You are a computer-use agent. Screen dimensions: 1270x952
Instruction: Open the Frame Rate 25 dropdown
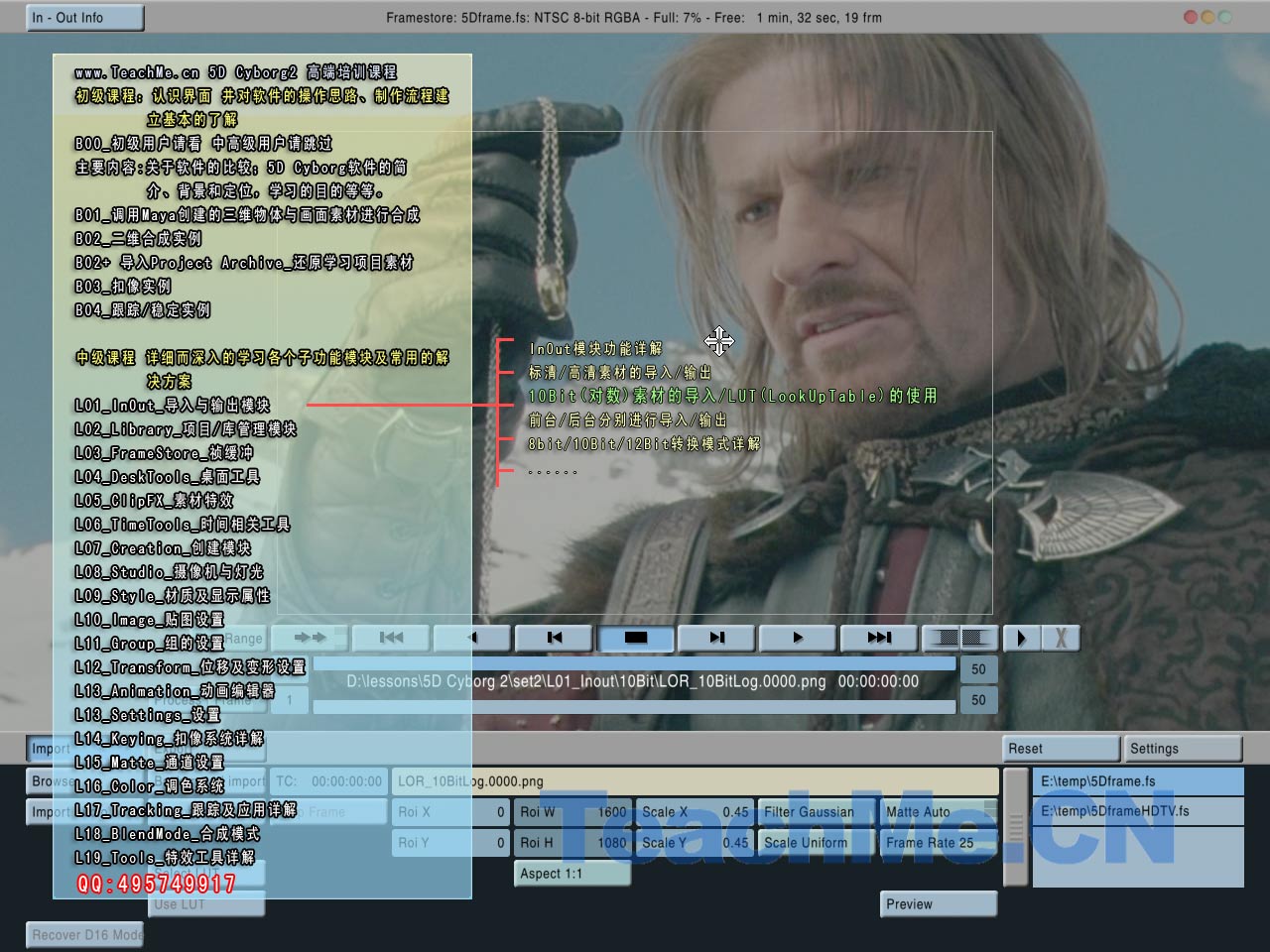939,843
